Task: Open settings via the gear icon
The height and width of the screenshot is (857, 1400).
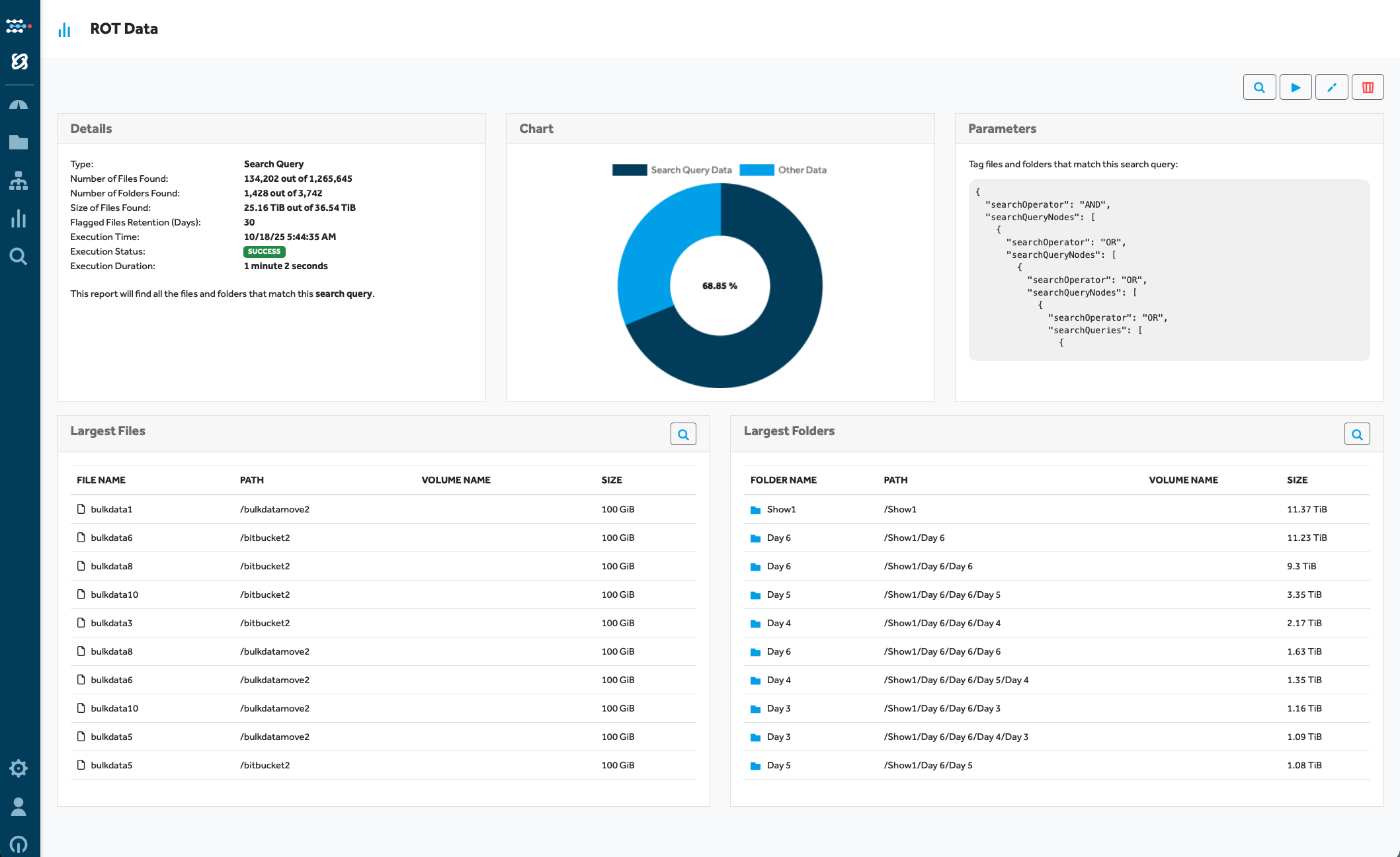Action: coord(19,768)
